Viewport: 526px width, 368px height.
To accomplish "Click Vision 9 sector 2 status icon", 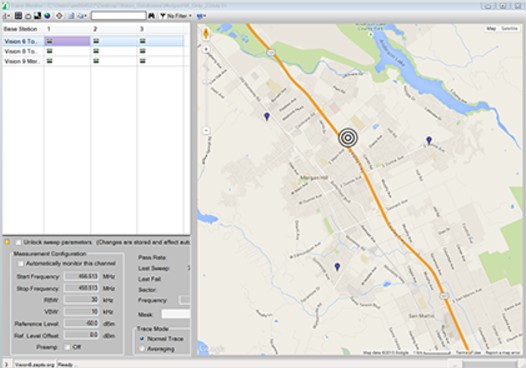I will tap(96, 61).
